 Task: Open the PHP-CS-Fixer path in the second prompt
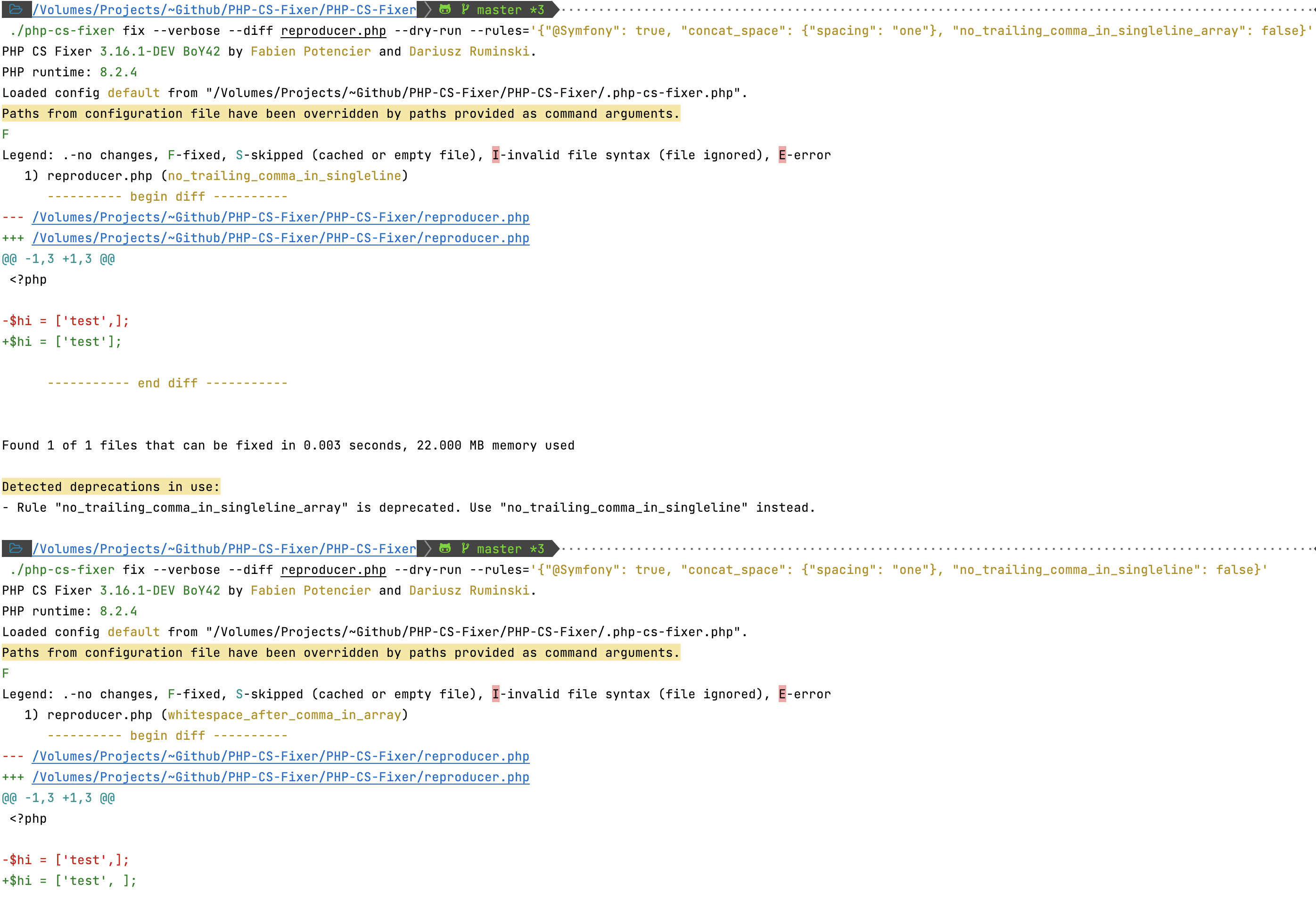tap(223, 548)
